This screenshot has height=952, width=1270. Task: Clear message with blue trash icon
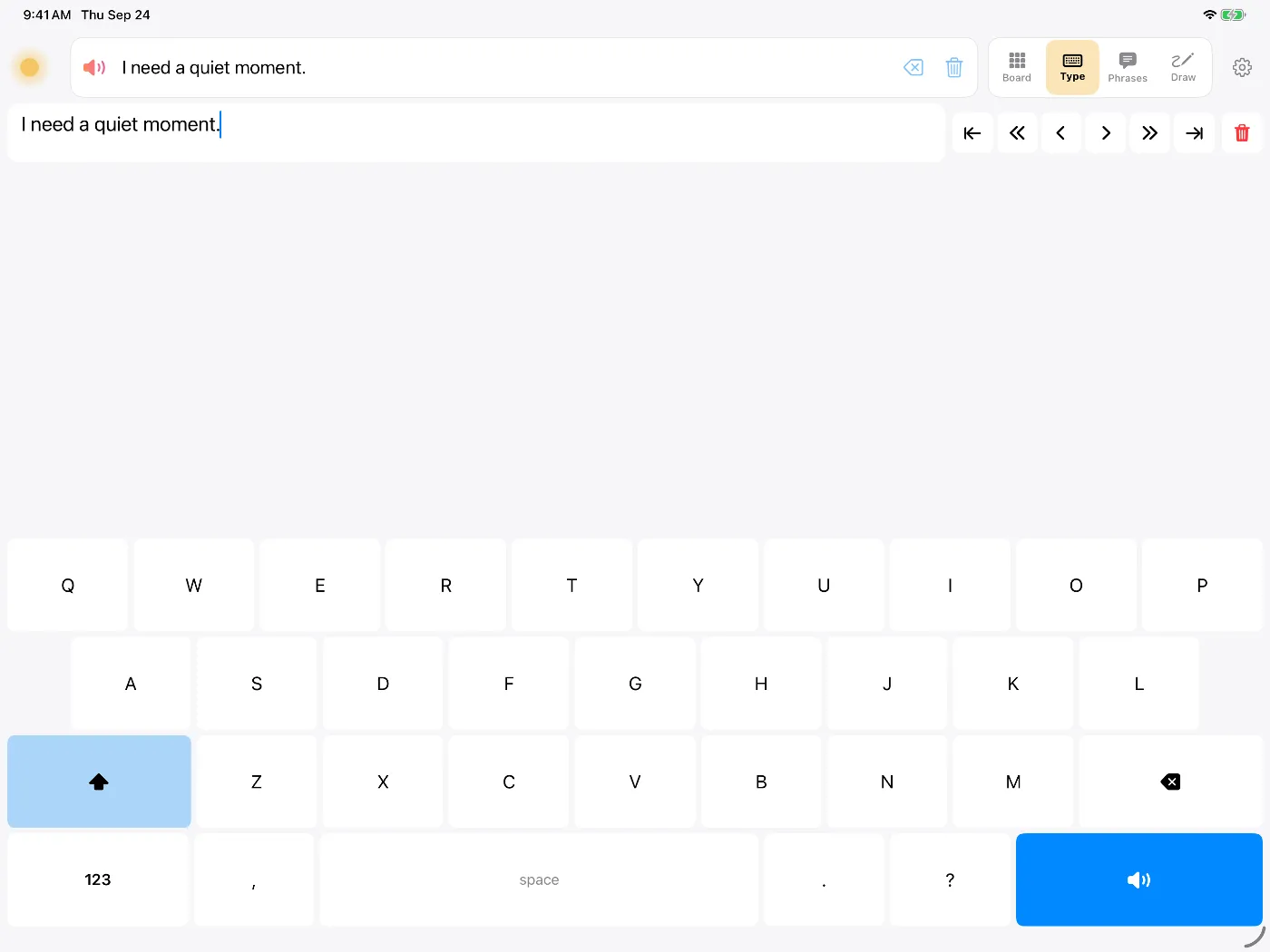coord(954,68)
